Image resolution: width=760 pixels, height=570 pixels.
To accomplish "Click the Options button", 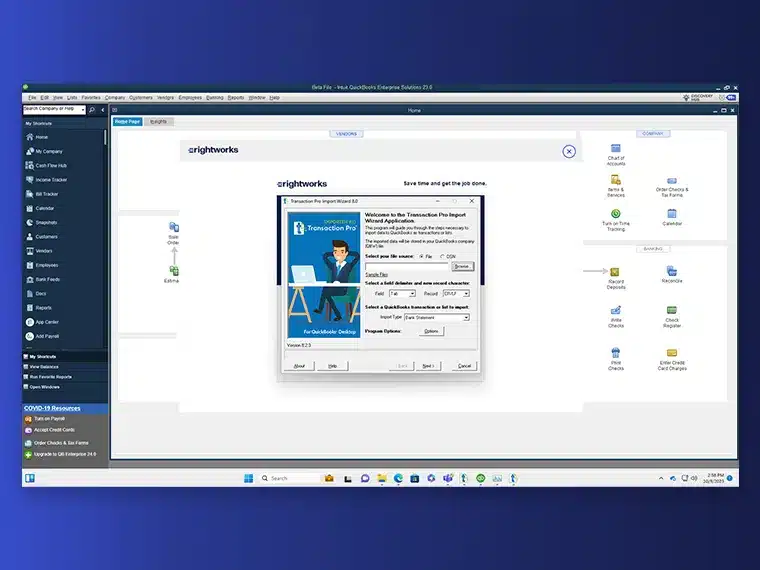I will tap(431, 332).
